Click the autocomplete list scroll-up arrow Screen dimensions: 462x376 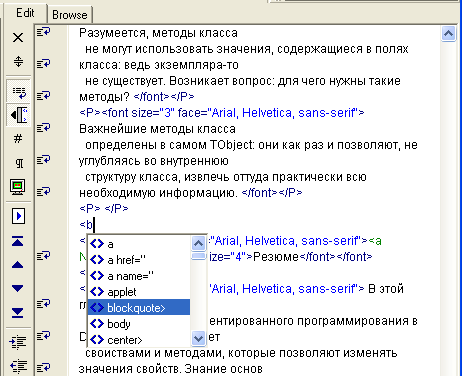(198, 244)
